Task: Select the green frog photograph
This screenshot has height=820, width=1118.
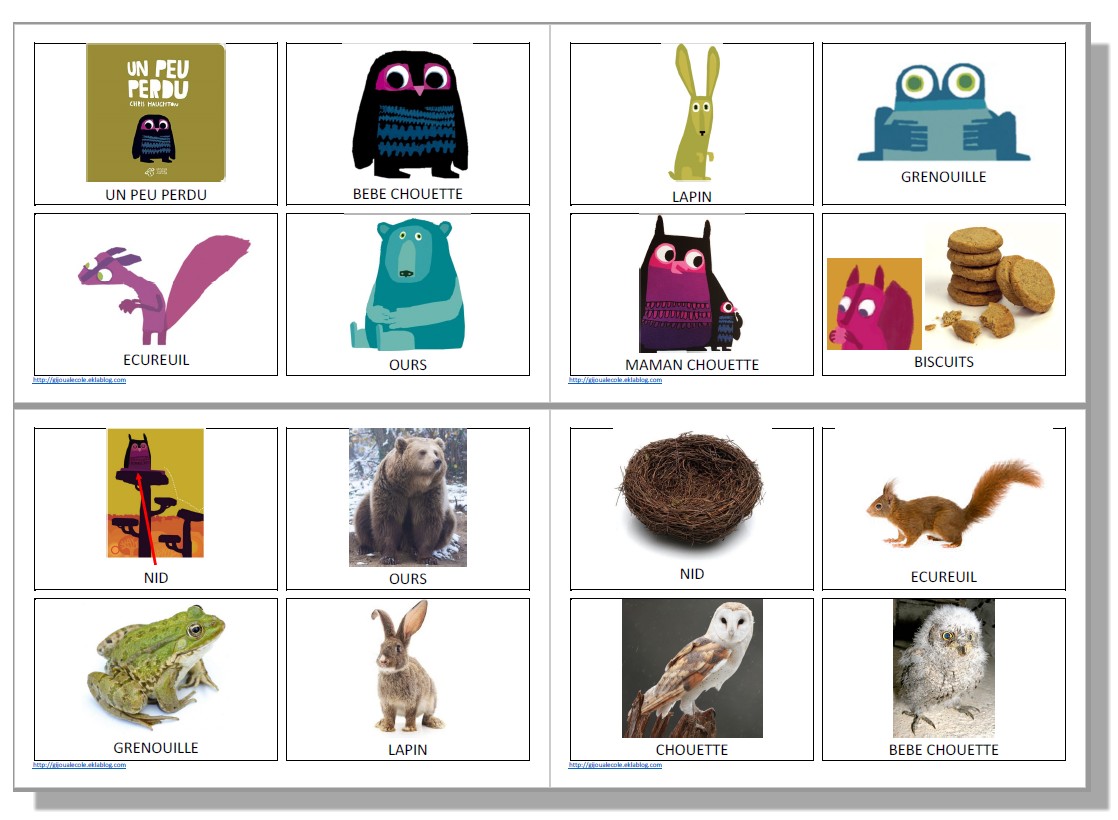Action: click(x=156, y=667)
